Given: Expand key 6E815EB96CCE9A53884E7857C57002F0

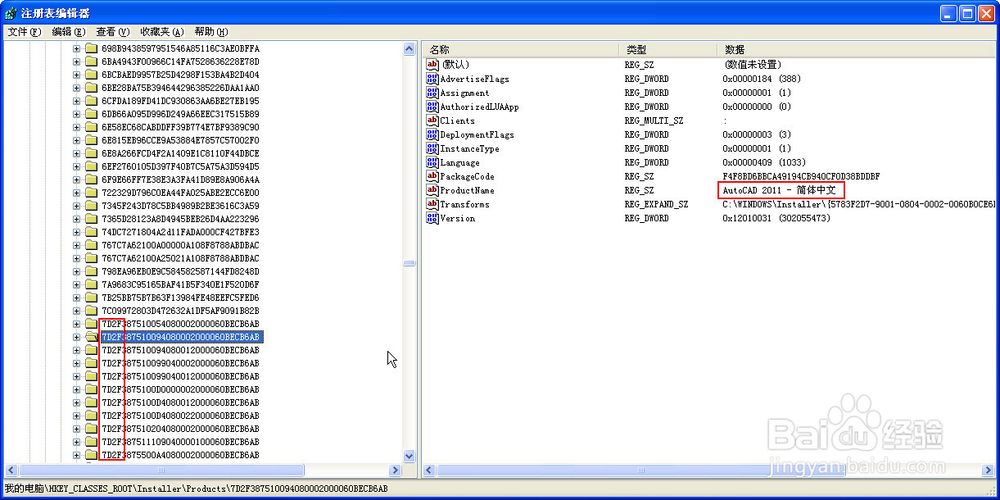Looking at the screenshot, I should click(x=77, y=140).
